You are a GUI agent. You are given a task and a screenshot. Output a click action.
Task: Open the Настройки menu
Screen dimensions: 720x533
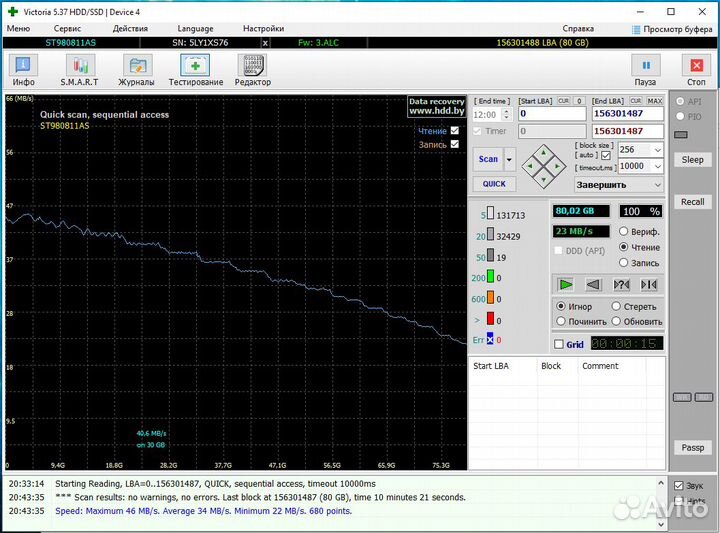(x=263, y=28)
